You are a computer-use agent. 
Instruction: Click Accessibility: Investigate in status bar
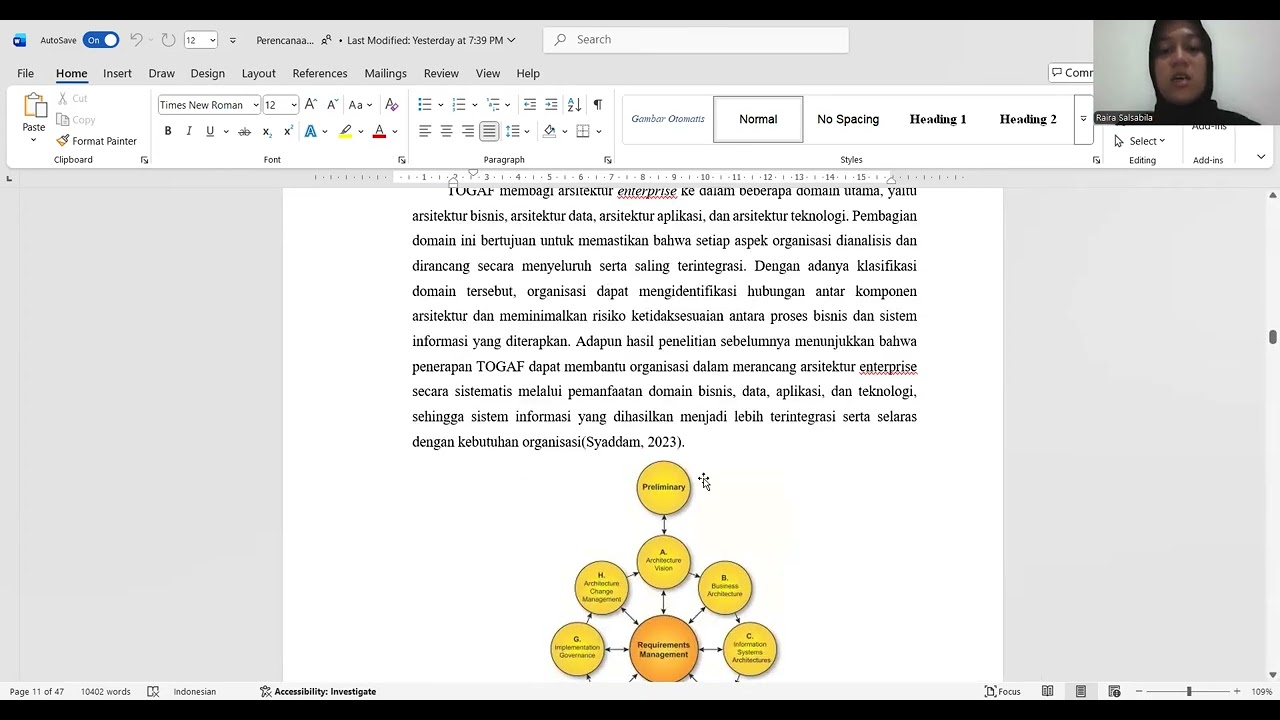[318, 691]
